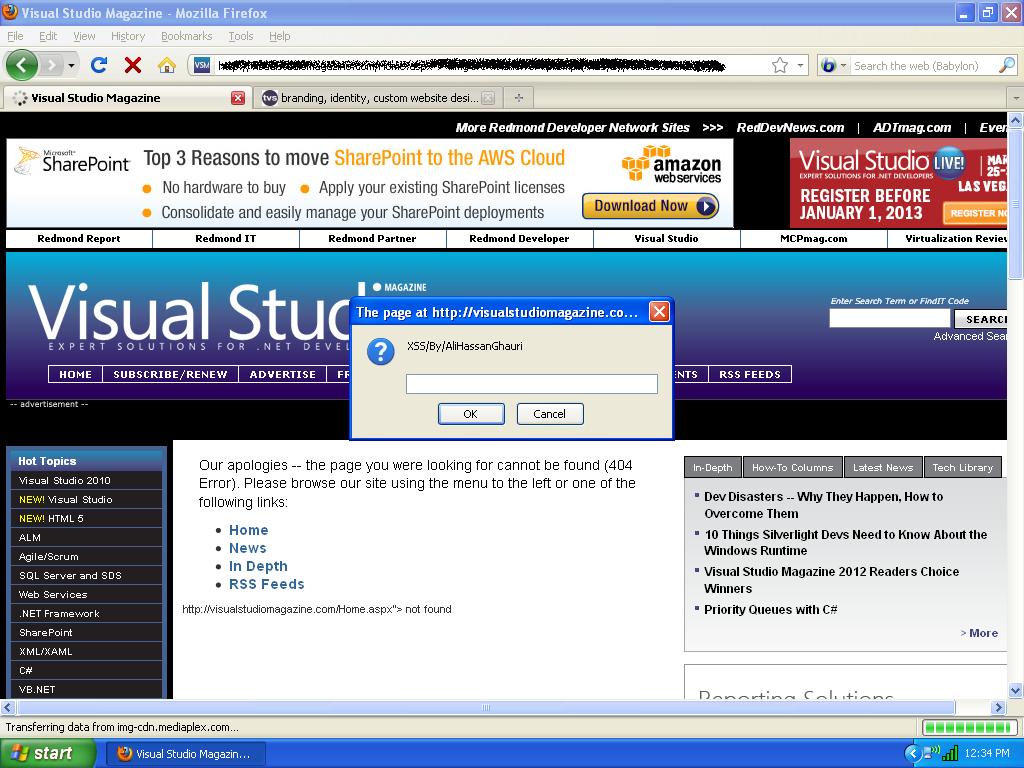Click the Redmond Partner nav item
This screenshot has height=768, width=1024.
point(372,238)
